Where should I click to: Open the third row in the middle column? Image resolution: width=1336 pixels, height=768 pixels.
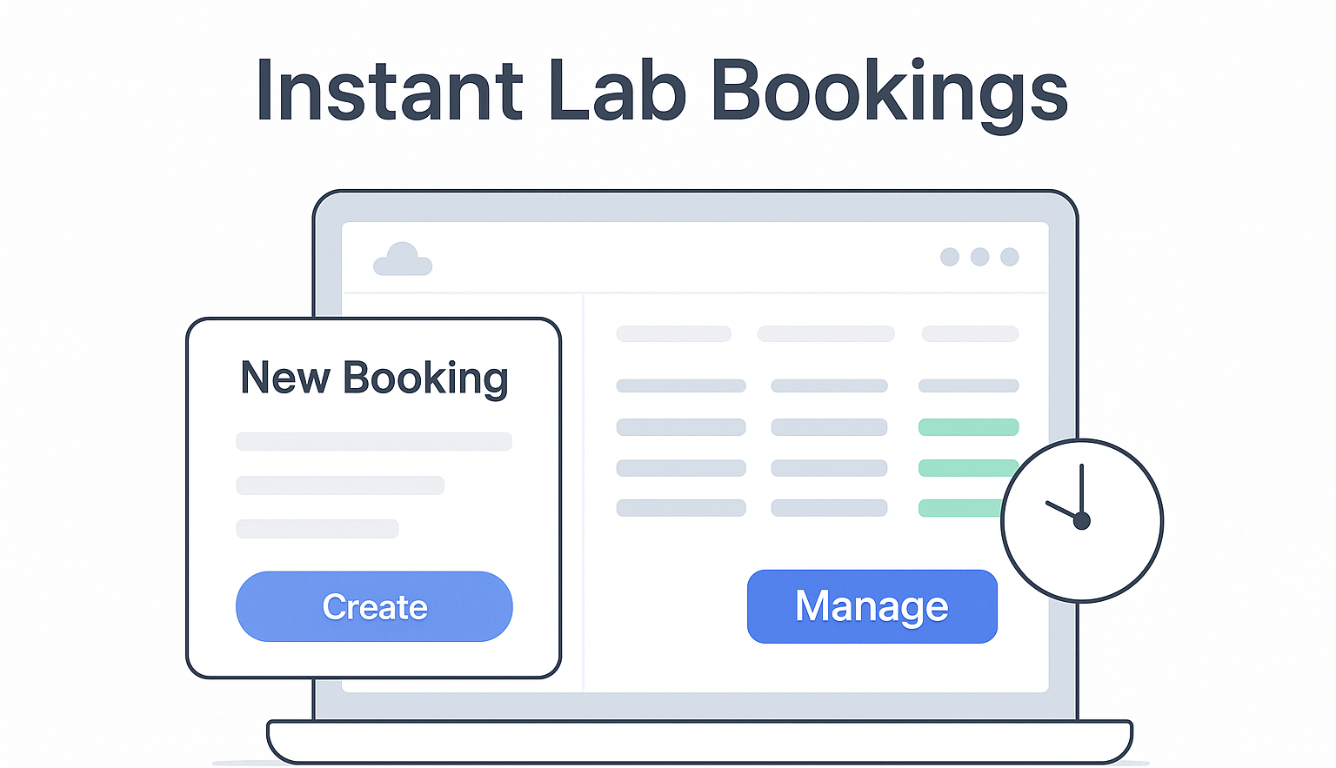830,425
